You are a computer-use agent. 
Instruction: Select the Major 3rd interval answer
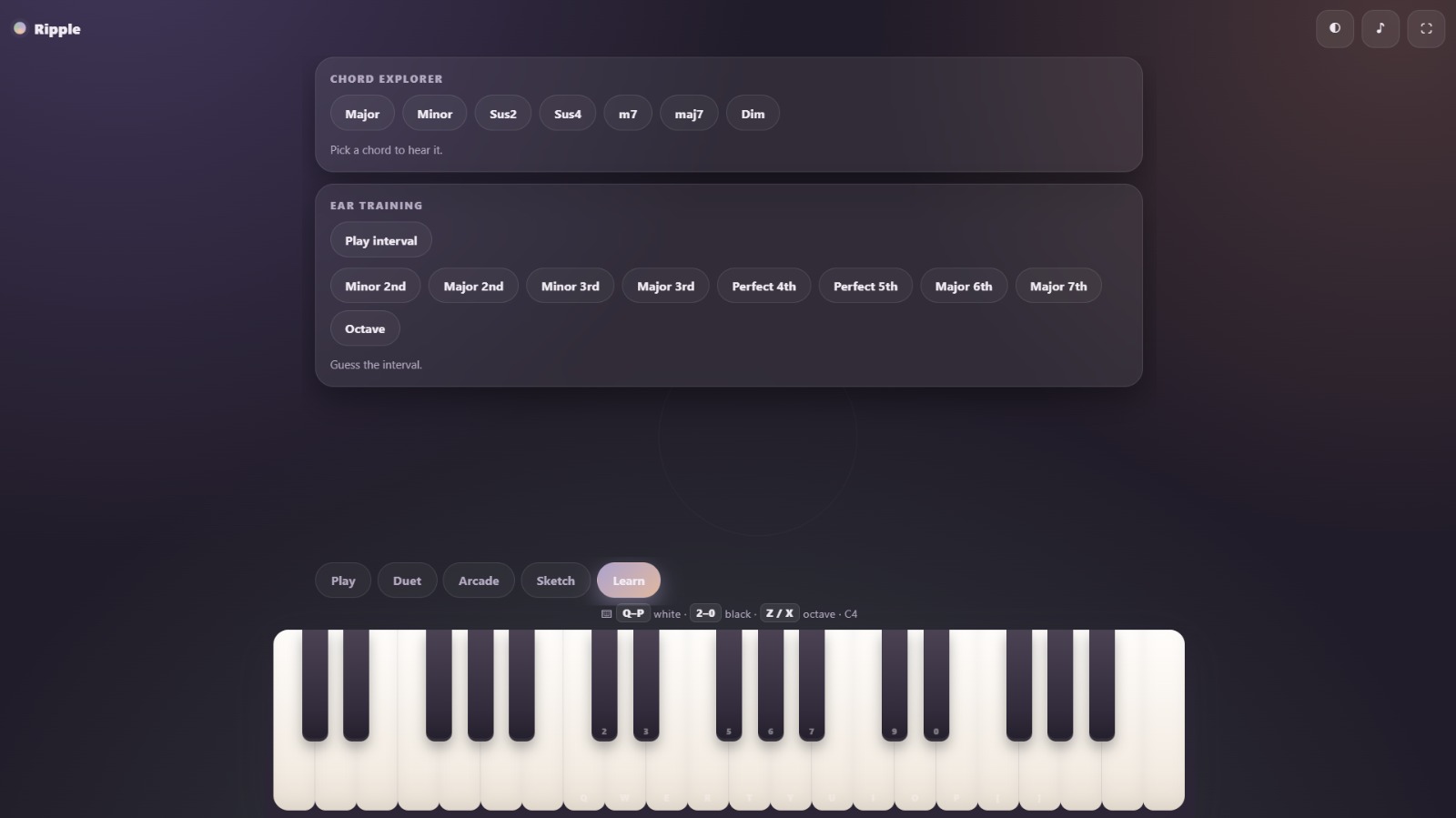[x=665, y=286]
